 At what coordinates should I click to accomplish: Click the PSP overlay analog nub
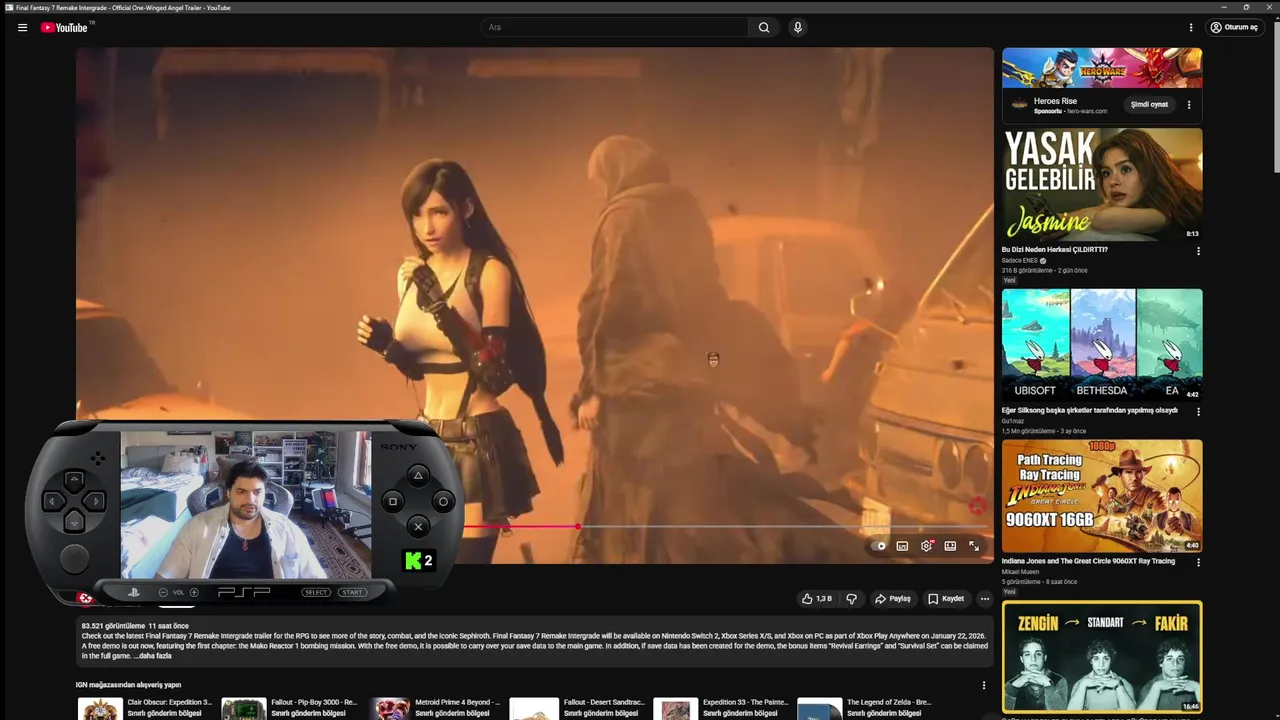click(x=74, y=558)
